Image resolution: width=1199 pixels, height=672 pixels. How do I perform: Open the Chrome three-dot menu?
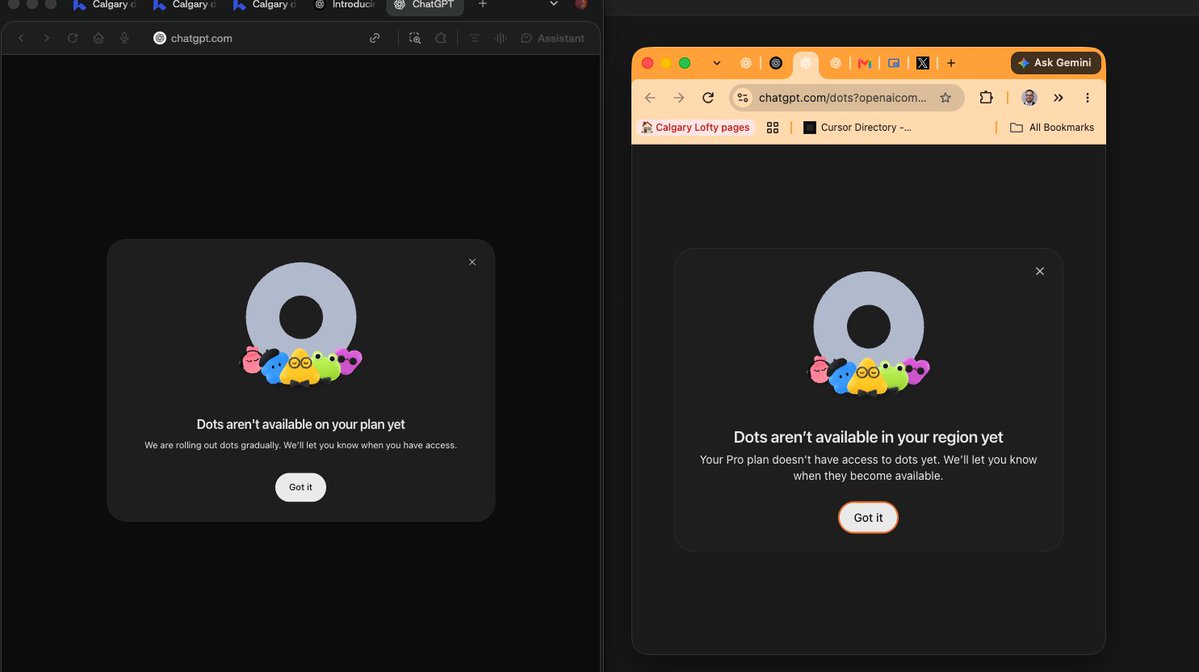tap(1087, 98)
